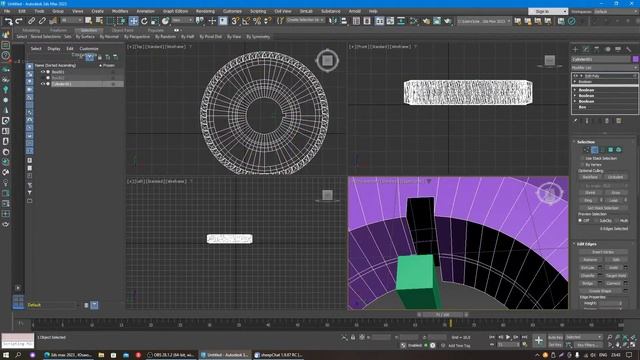This screenshot has width=640, height=360.
Task: Open the selection filter dropdown in toolbar
Action: (x=71, y=20)
